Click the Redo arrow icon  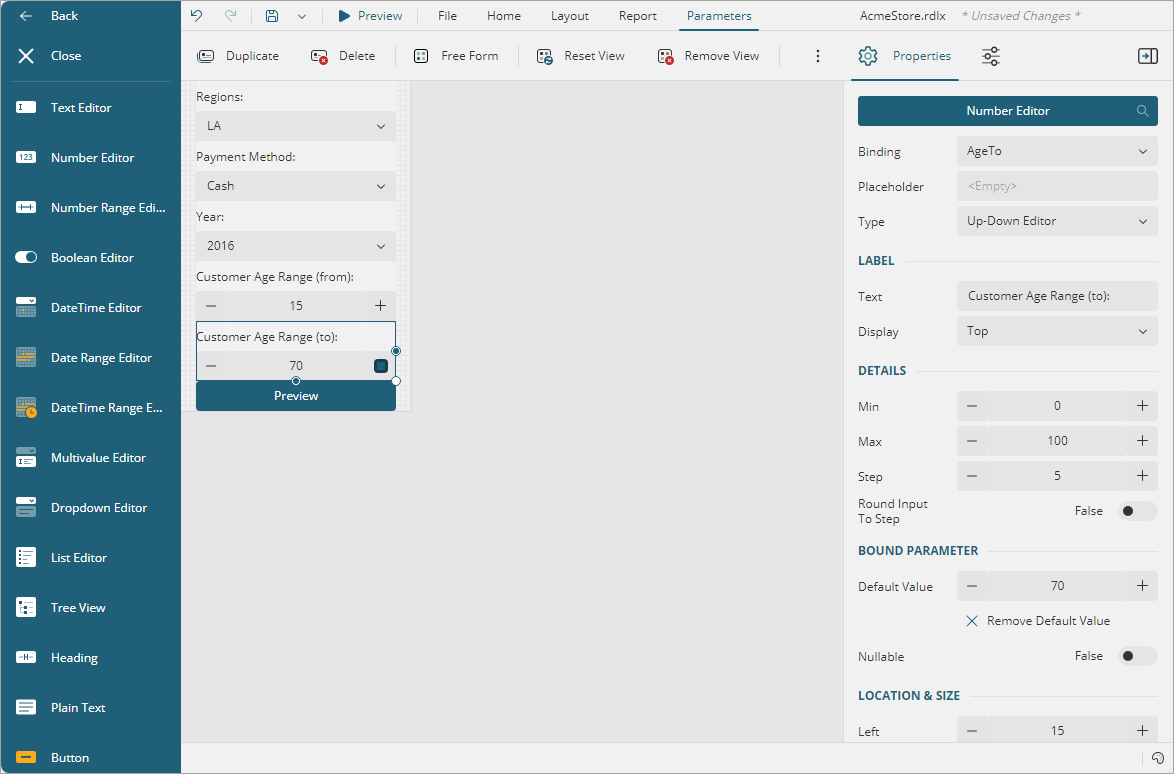tap(231, 16)
